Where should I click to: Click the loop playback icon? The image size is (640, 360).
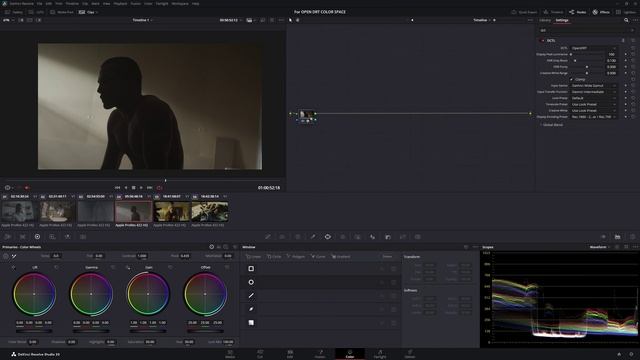click(160, 188)
